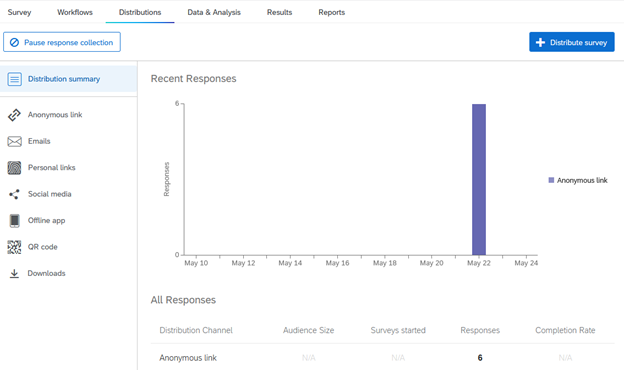Screen dimensions: 624x370
Task: Click the Emails envelope icon
Action: (14, 141)
